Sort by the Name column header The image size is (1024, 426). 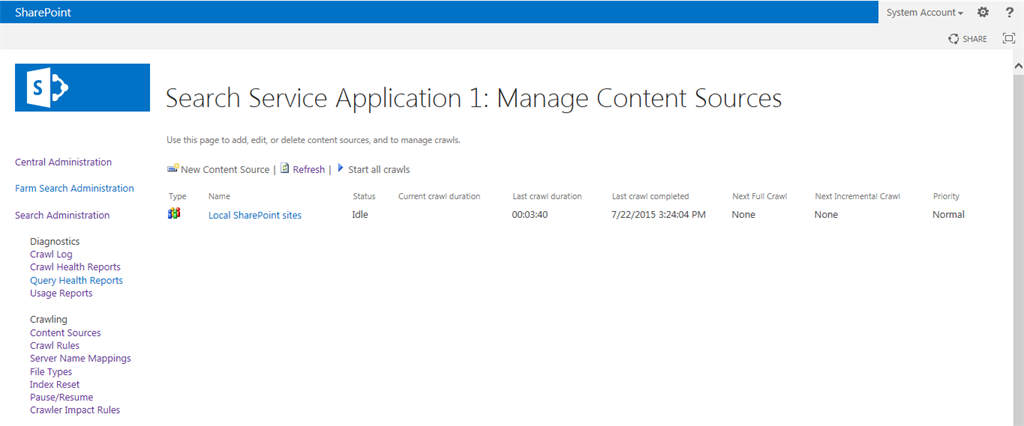[219, 196]
